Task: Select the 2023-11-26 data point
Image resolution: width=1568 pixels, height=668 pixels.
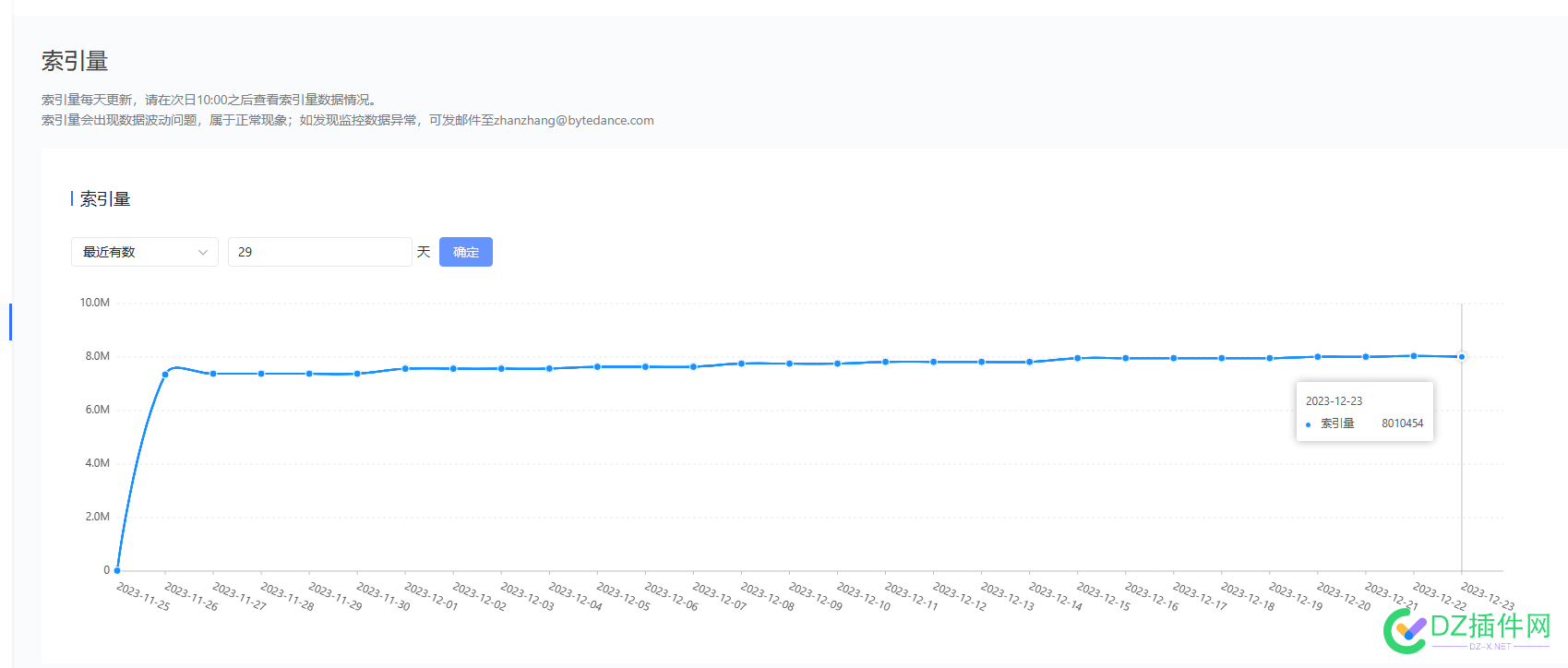Action: point(165,375)
